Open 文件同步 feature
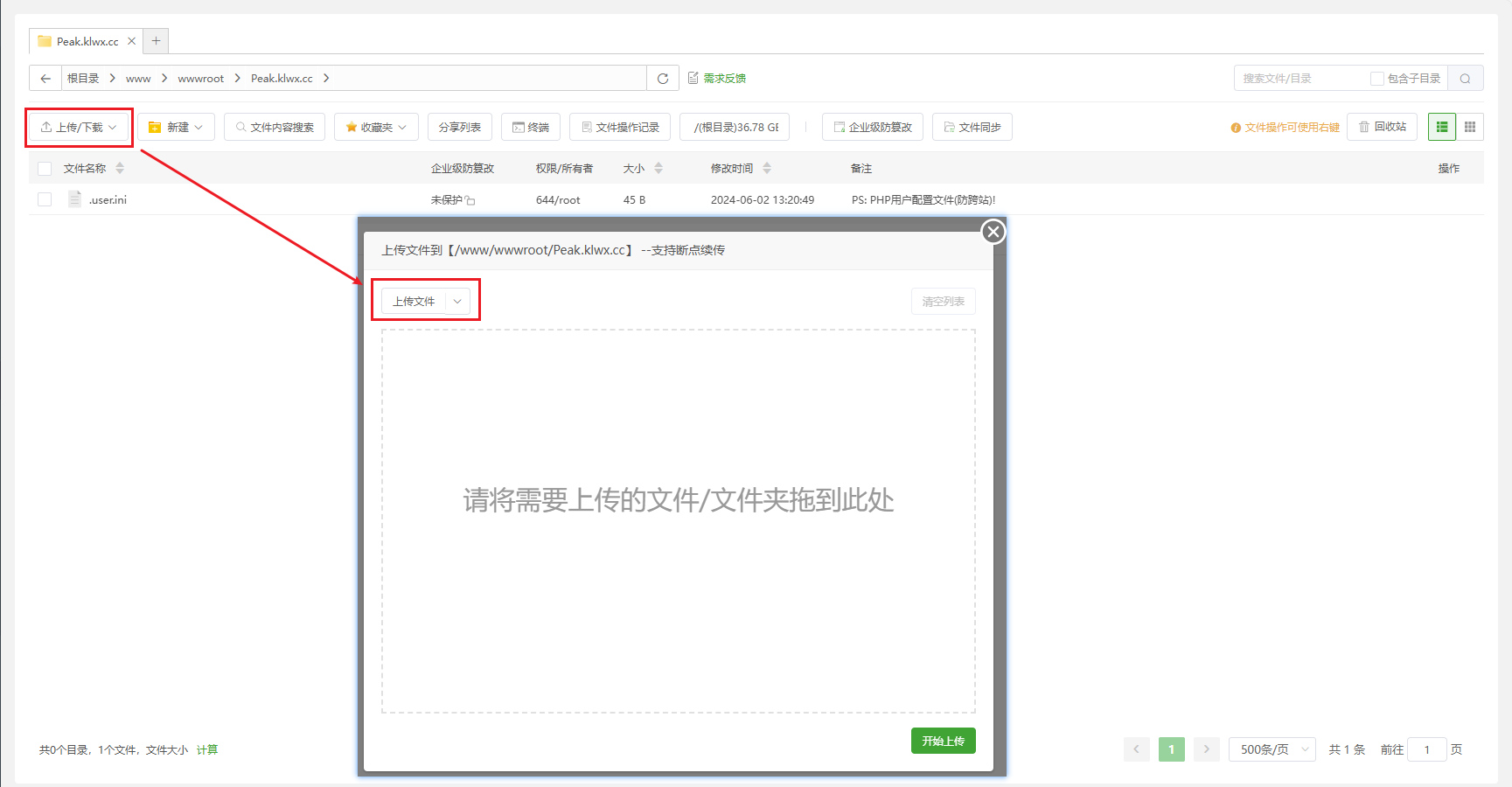The image size is (1512, 787). coord(972,127)
